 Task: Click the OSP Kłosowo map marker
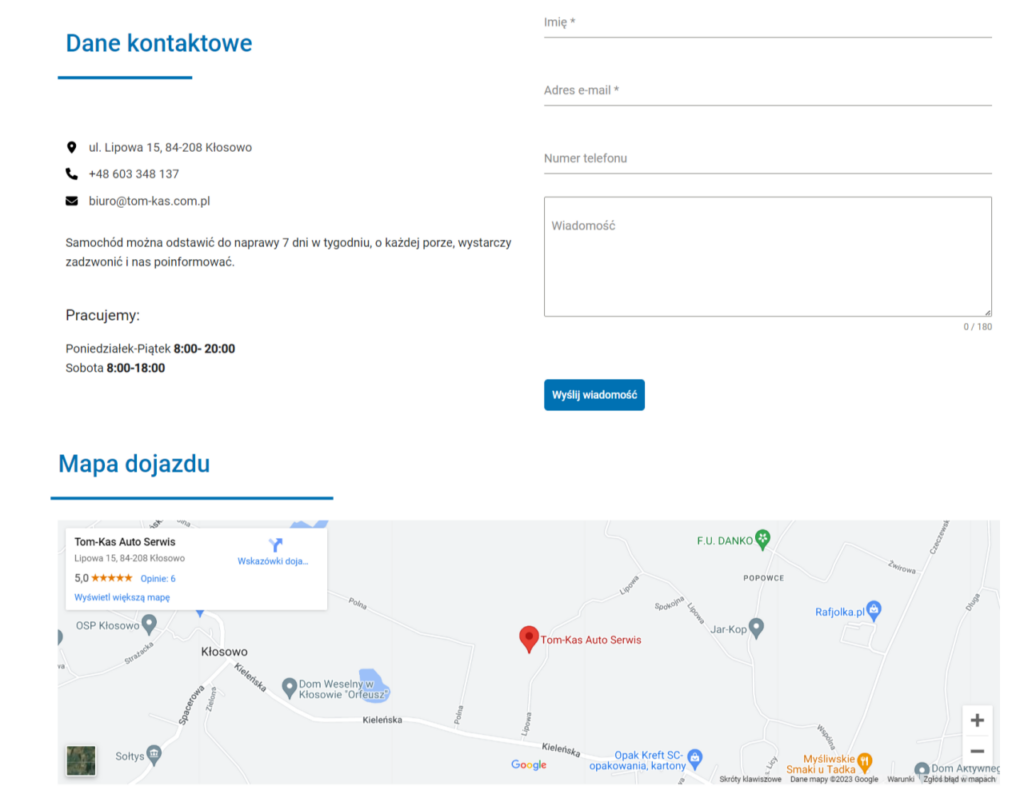tap(149, 625)
